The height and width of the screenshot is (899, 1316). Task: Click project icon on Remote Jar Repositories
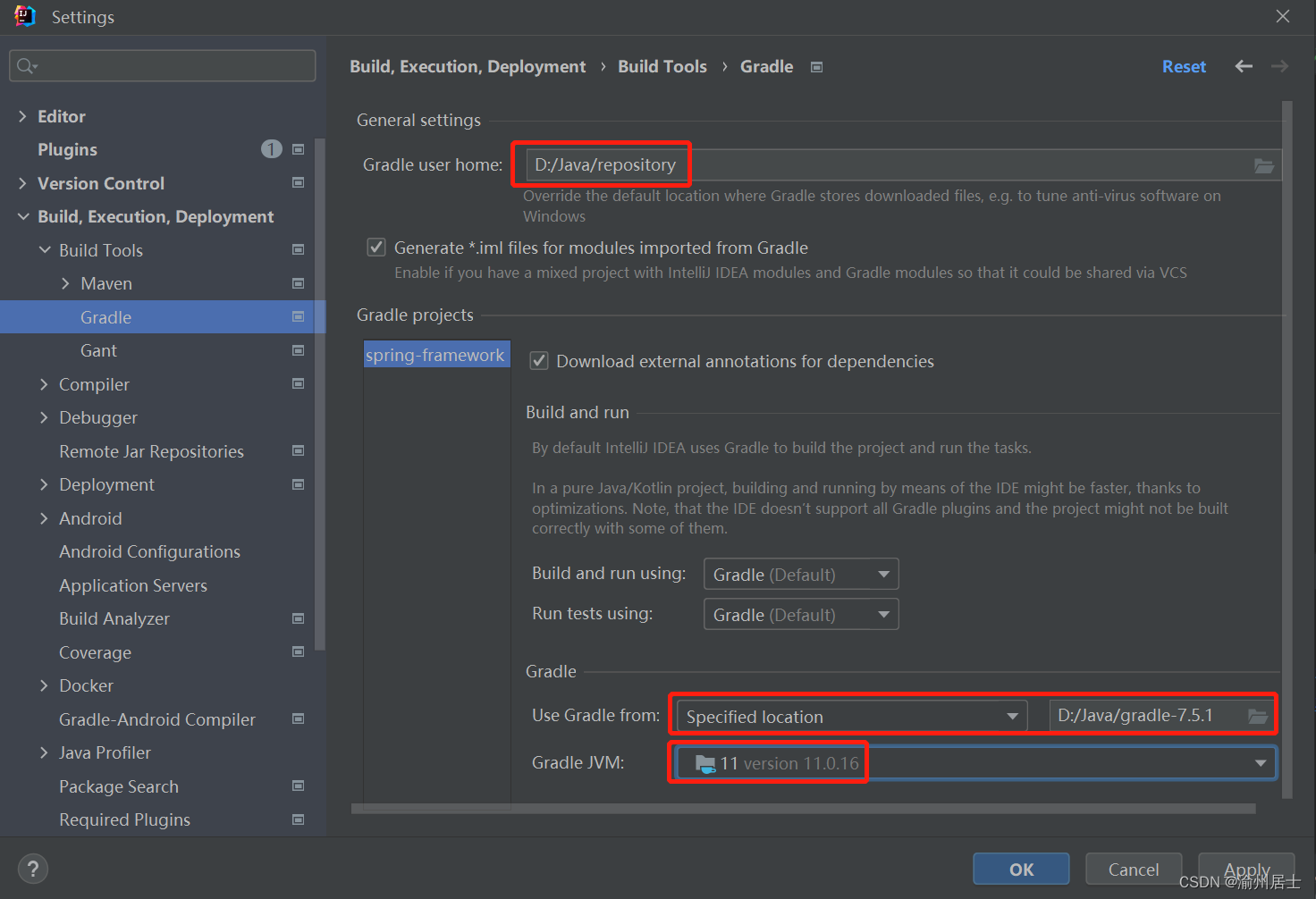[x=299, y=450]
